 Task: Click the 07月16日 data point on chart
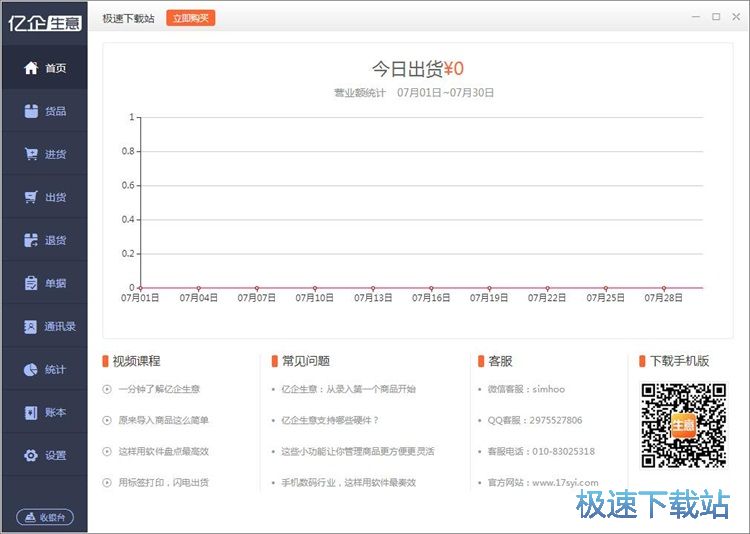point(431,288)
